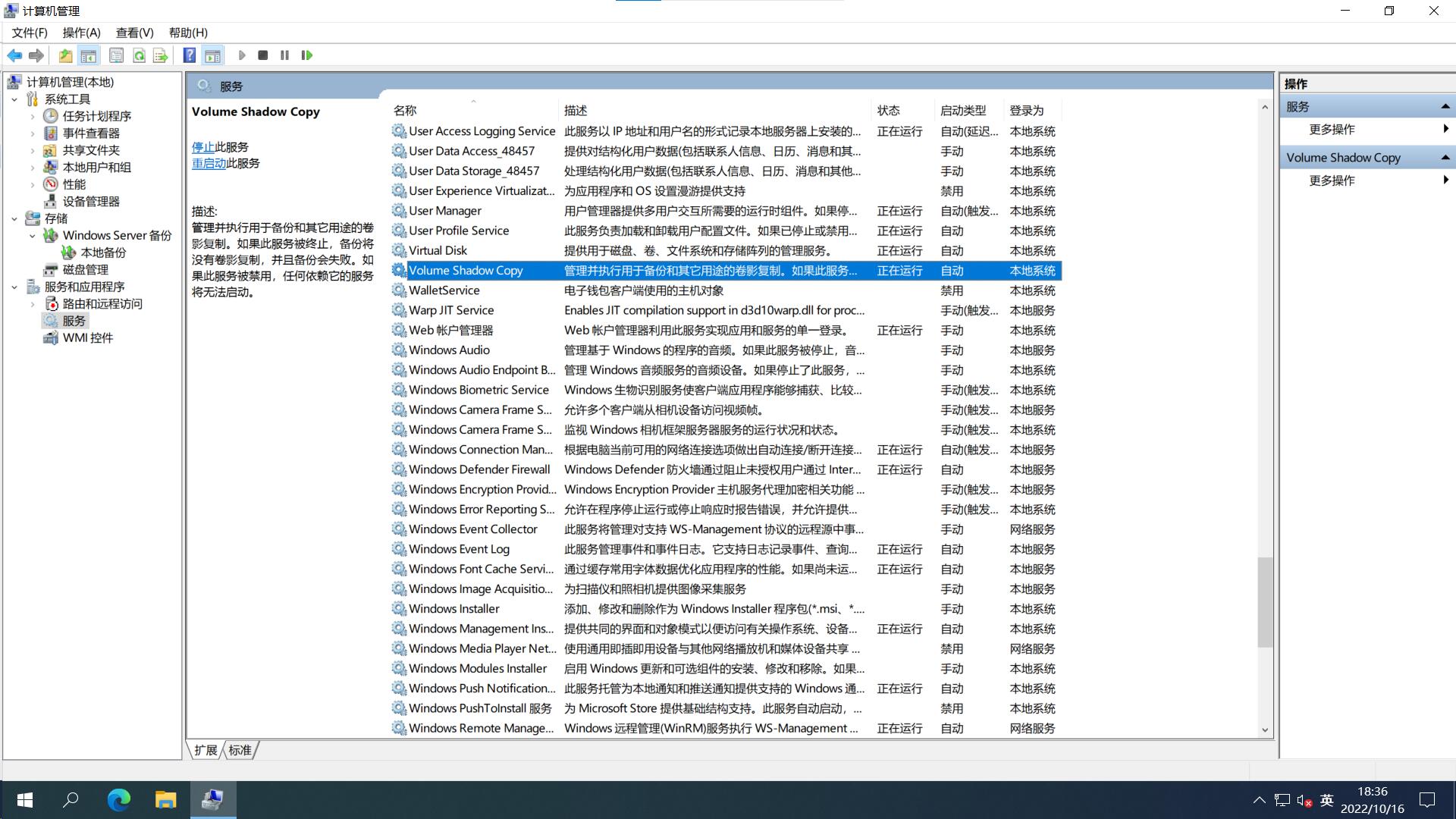Open the export list toolbar icon
The width and height of the screenshot is (1456, 819).
(x=160, y=55)
